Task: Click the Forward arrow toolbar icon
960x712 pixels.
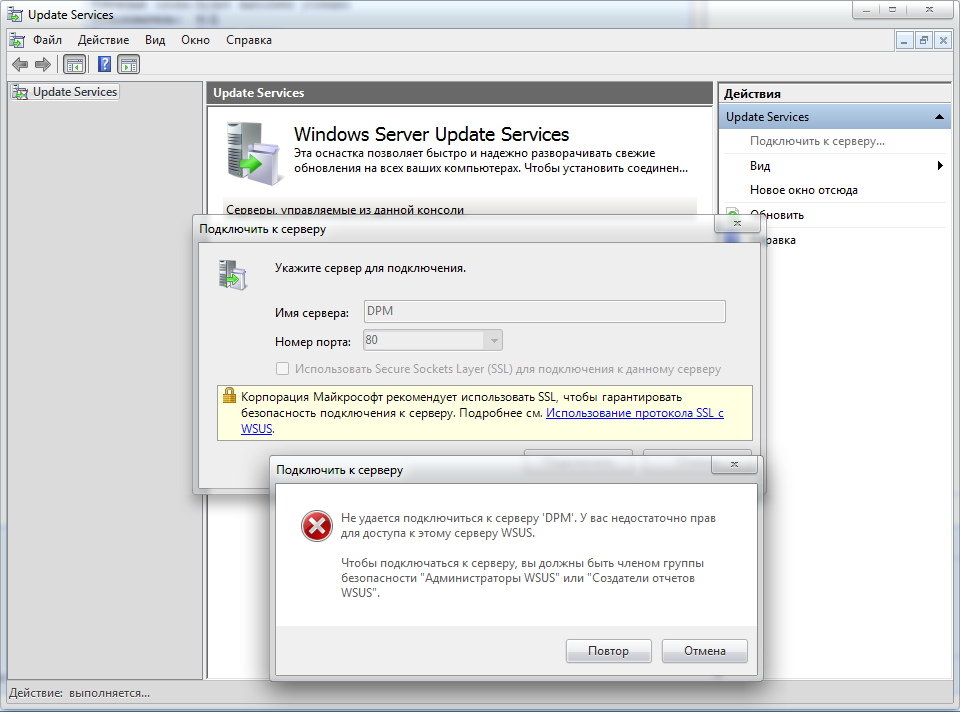Action: 43,64
